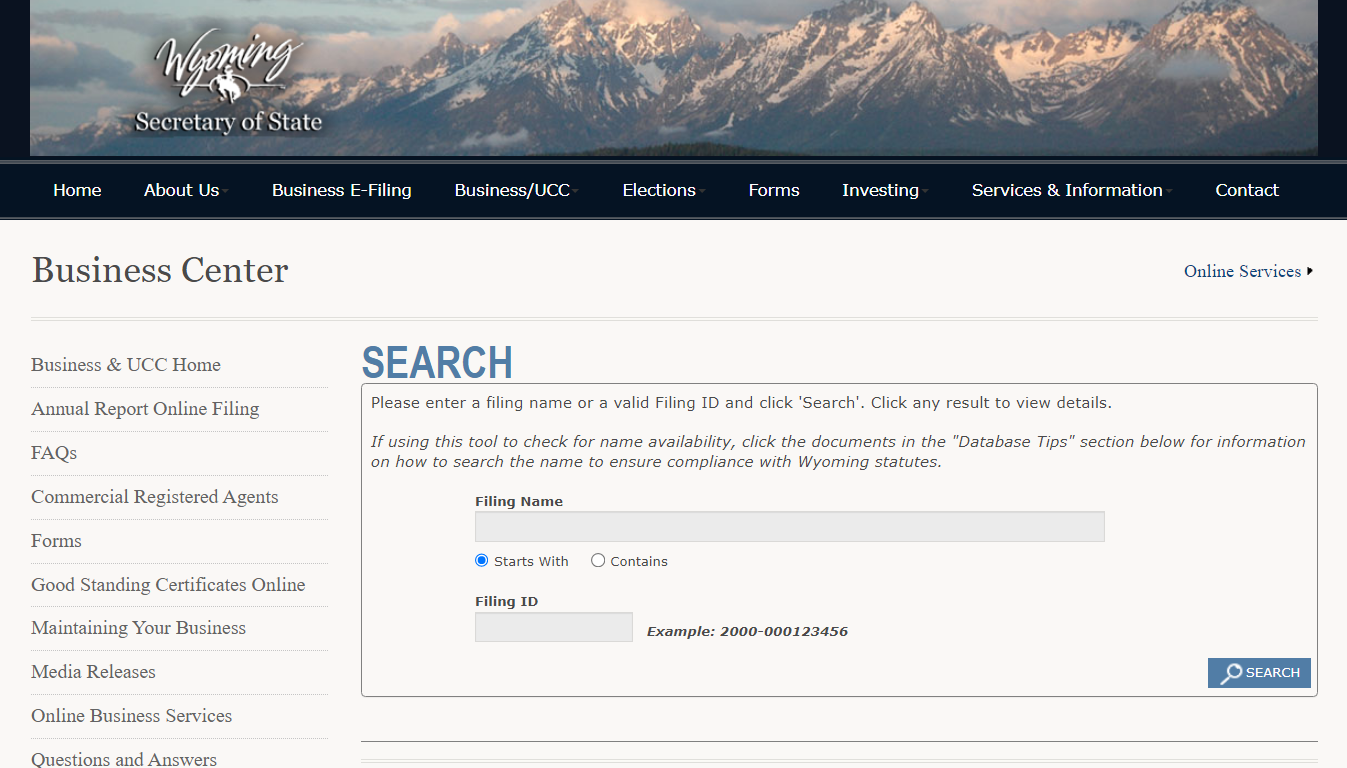Expand the Investing dropdown menu
Viewport: 1347px width, 768px height.
click(884, 190)
